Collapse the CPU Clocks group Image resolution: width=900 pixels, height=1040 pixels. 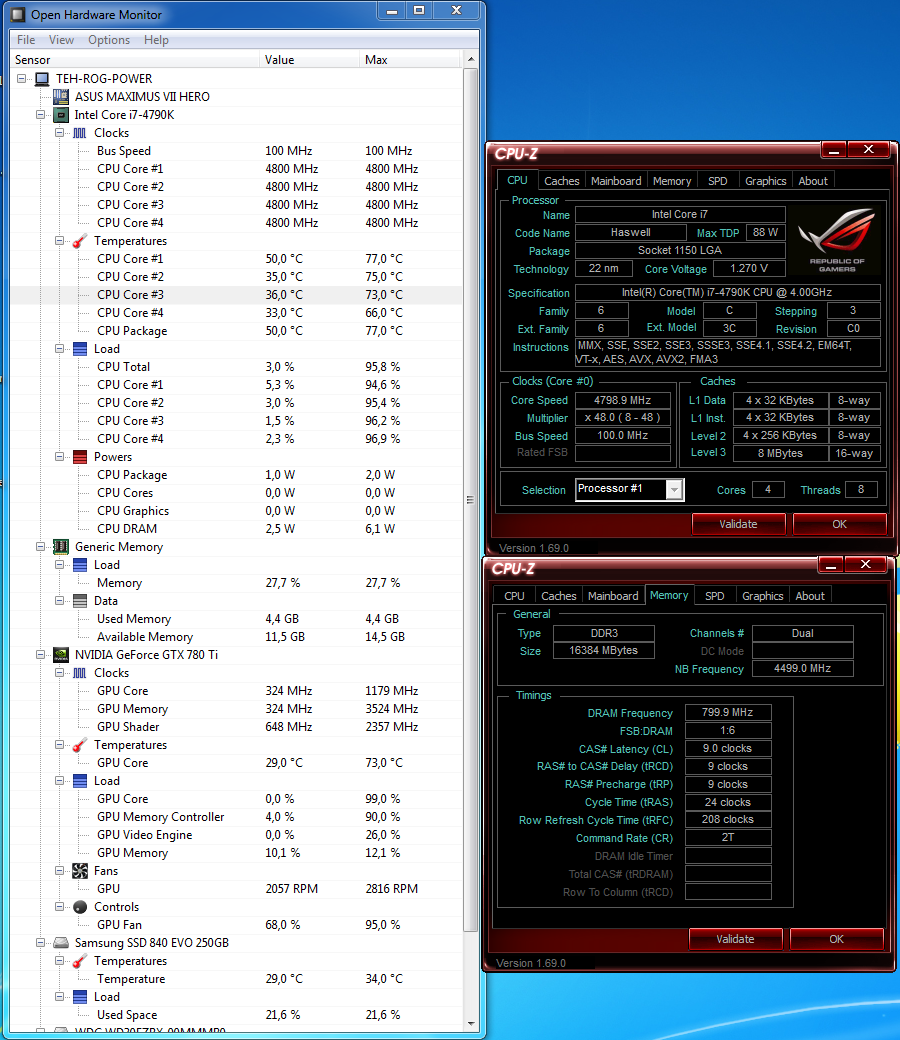60,133
